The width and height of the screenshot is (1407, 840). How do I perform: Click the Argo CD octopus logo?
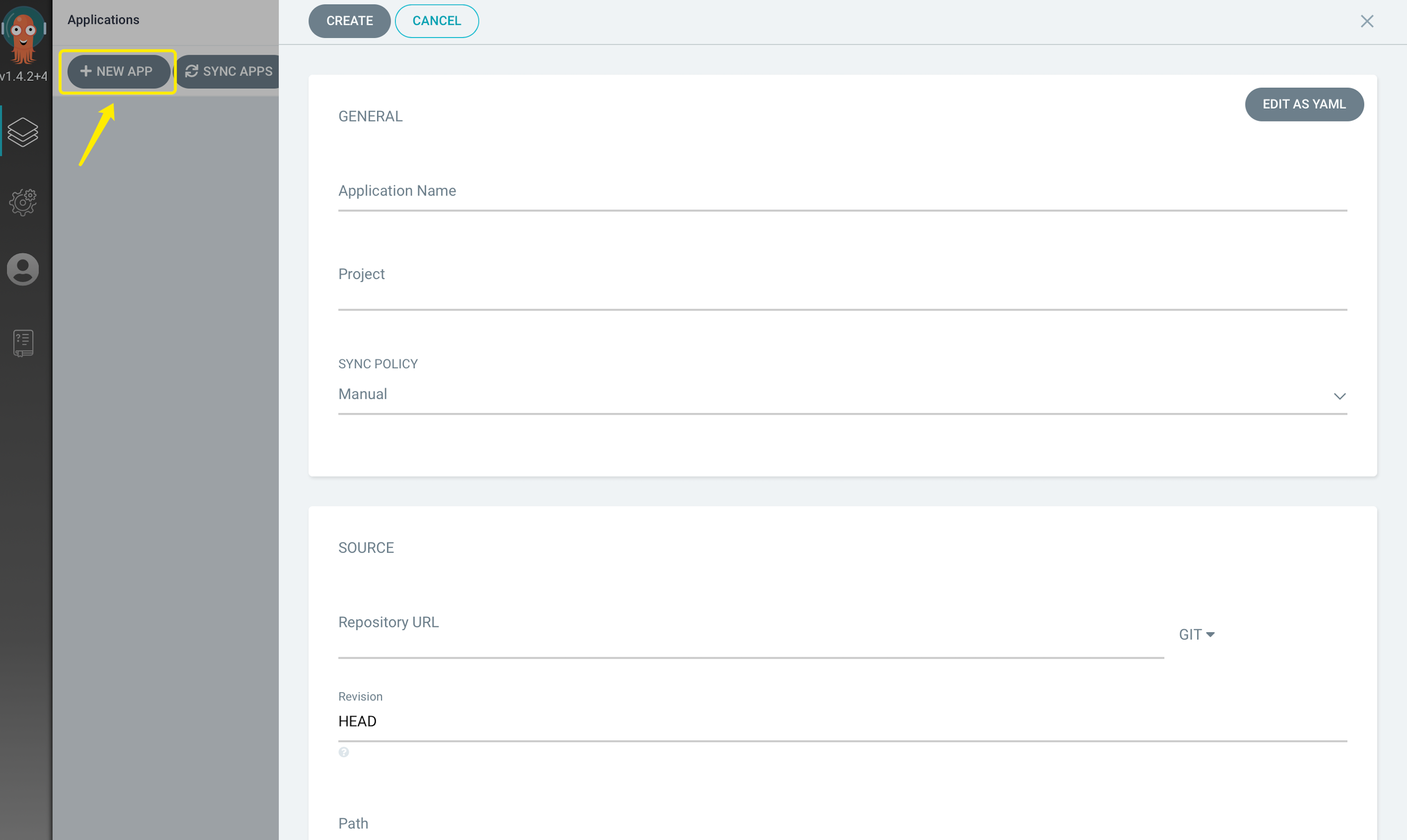23,34
